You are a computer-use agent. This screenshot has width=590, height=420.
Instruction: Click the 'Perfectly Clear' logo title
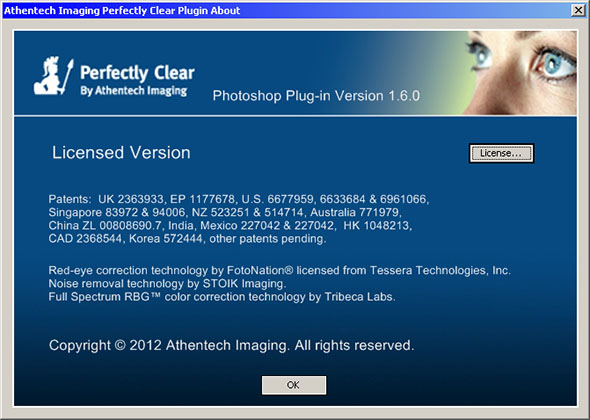(137, 73)
